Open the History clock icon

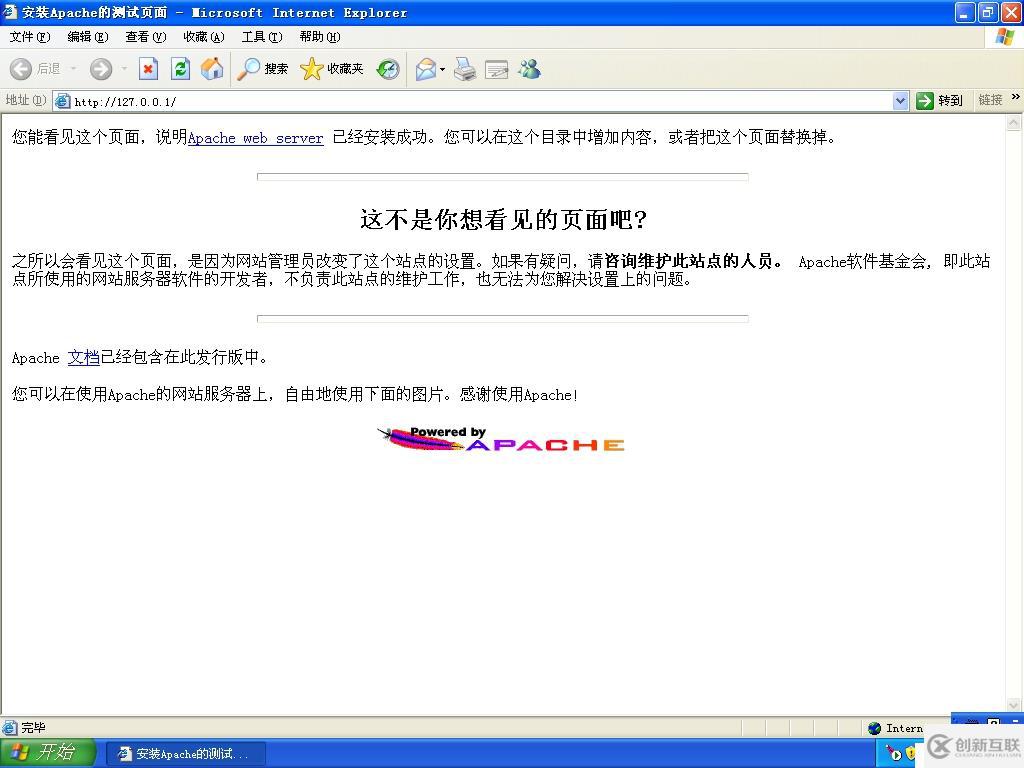[388, 69]
